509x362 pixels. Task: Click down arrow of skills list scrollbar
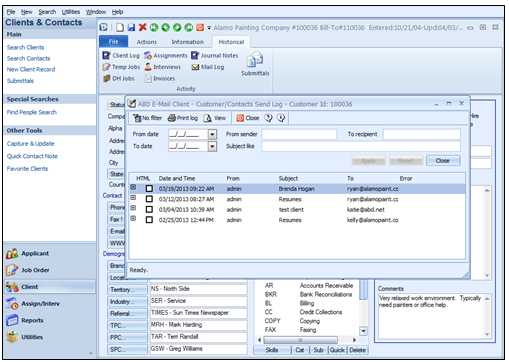click(x=363, y=331)
